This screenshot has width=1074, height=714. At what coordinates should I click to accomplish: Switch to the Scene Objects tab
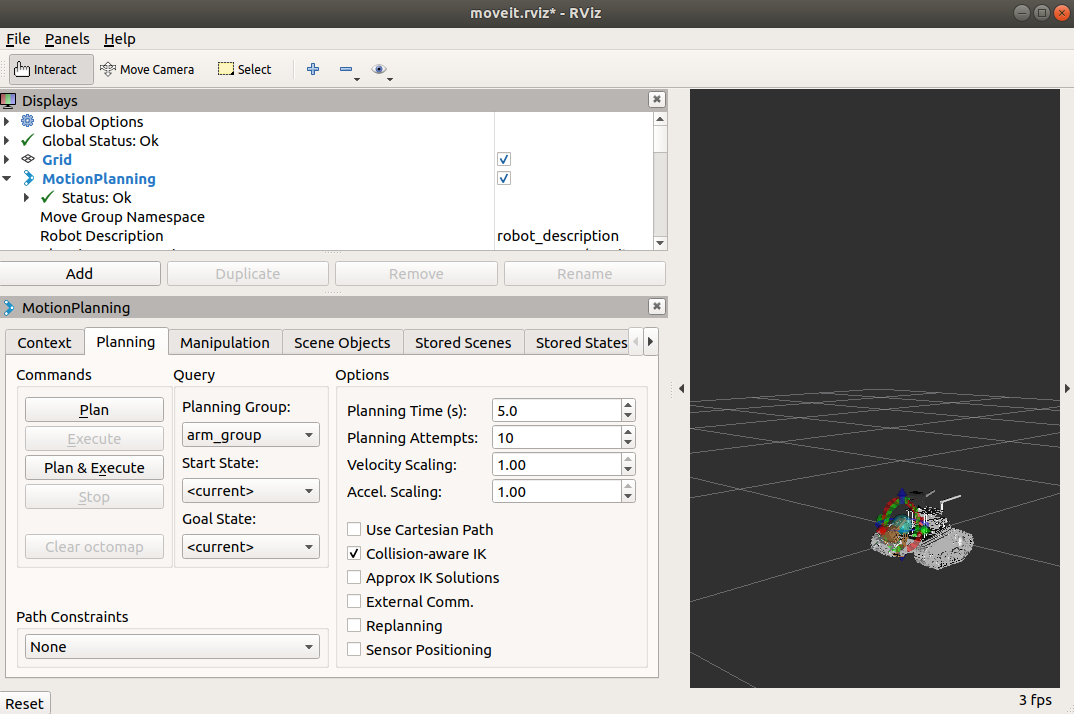(x=342, y=343)
